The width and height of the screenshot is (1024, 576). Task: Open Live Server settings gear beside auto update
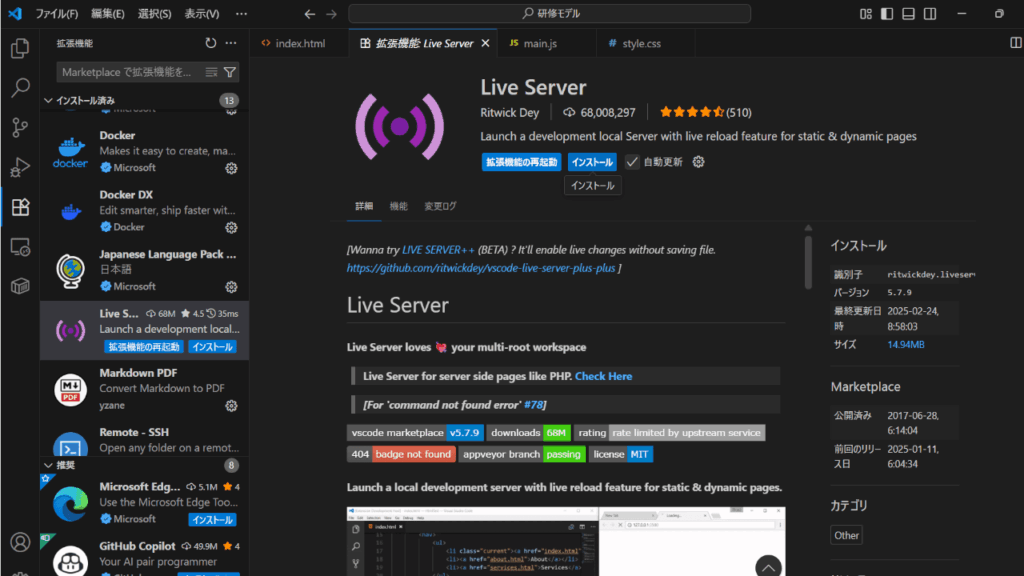click(x=699, y=162)
